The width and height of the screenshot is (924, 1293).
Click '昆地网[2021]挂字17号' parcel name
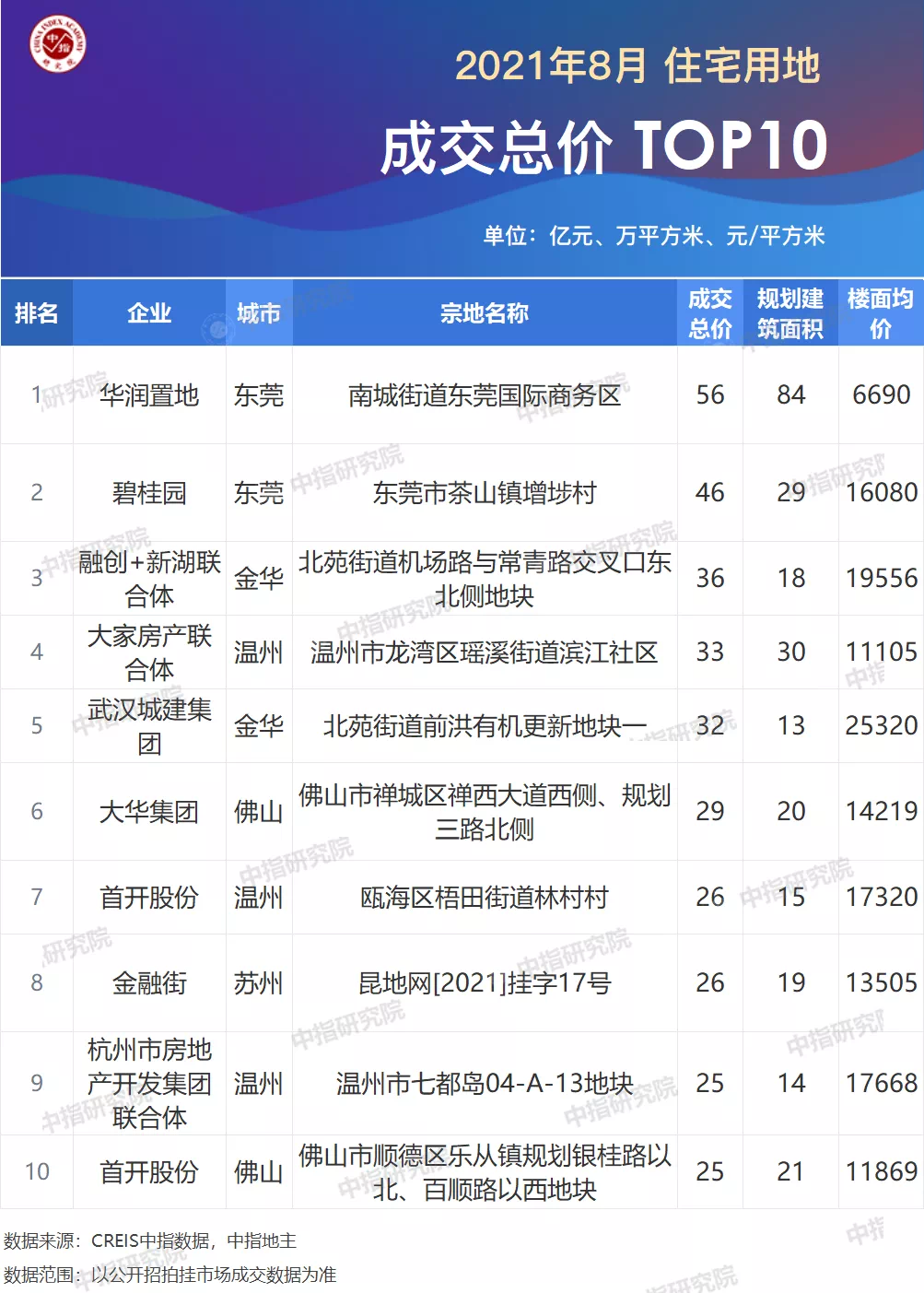[x=485, y=983]
